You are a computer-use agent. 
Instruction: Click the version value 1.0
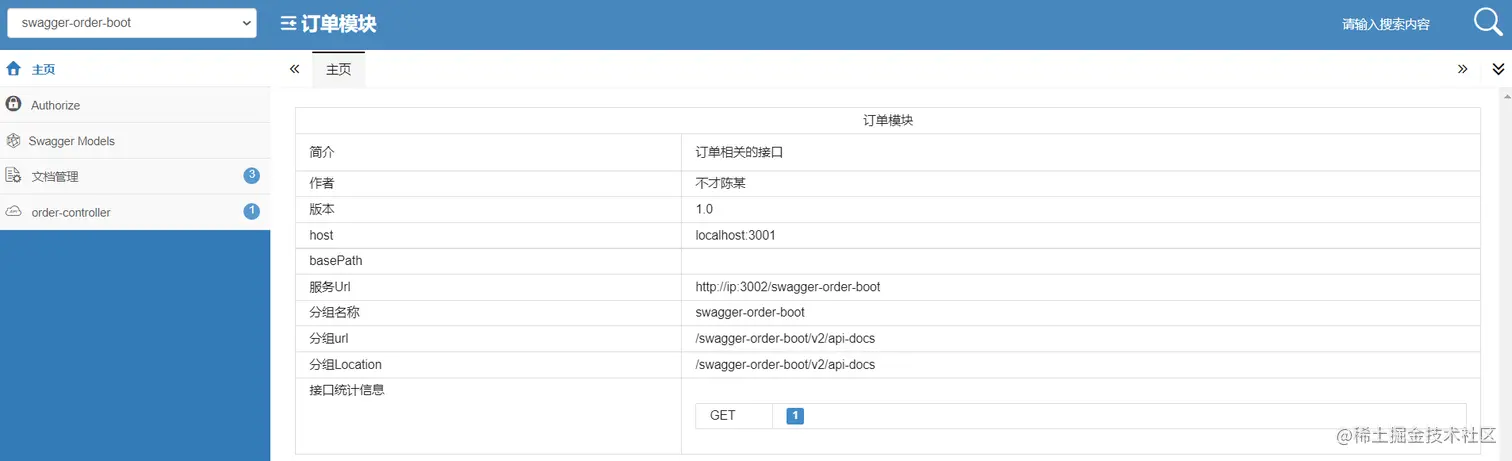(x=704, y=209)
